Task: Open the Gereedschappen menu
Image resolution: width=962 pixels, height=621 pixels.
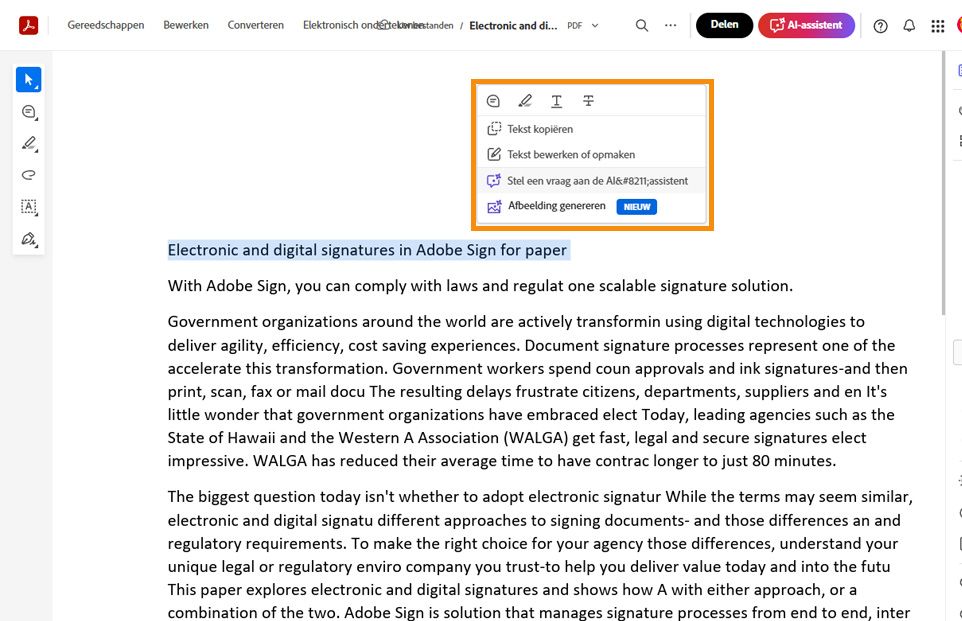Action: [105, 25]
